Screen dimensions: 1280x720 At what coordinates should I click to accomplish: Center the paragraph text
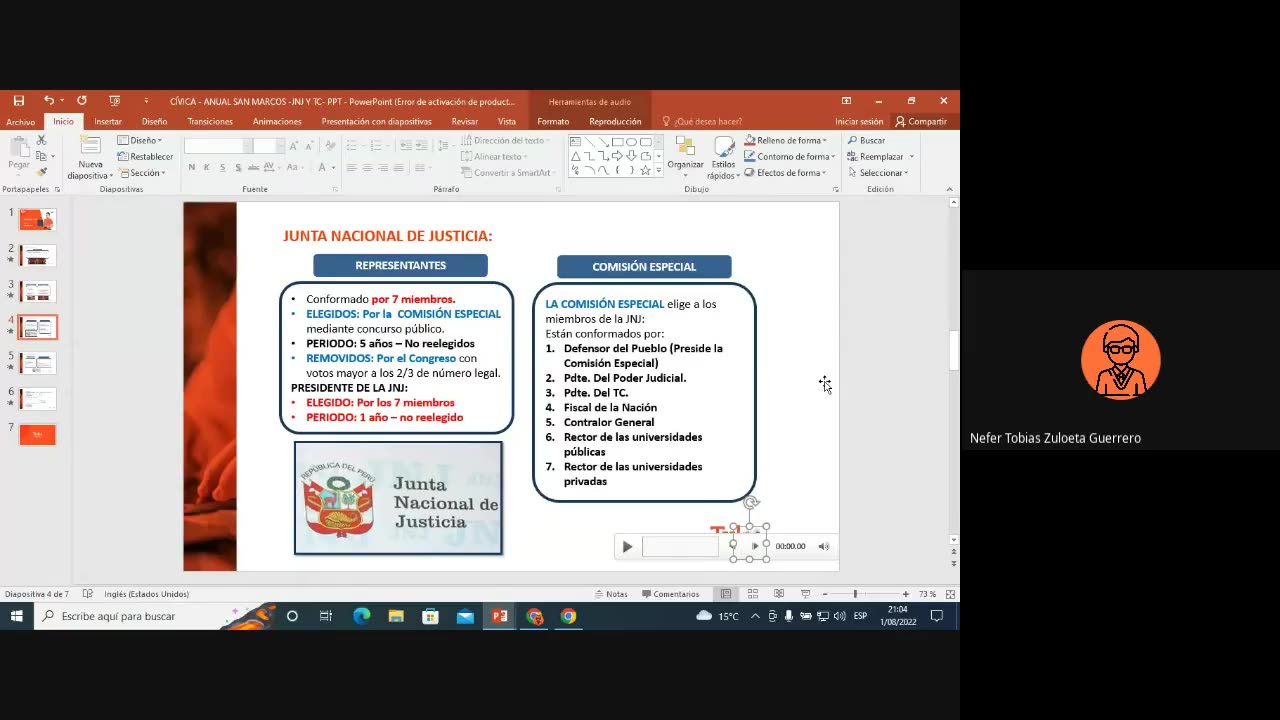tap(367, 168)
